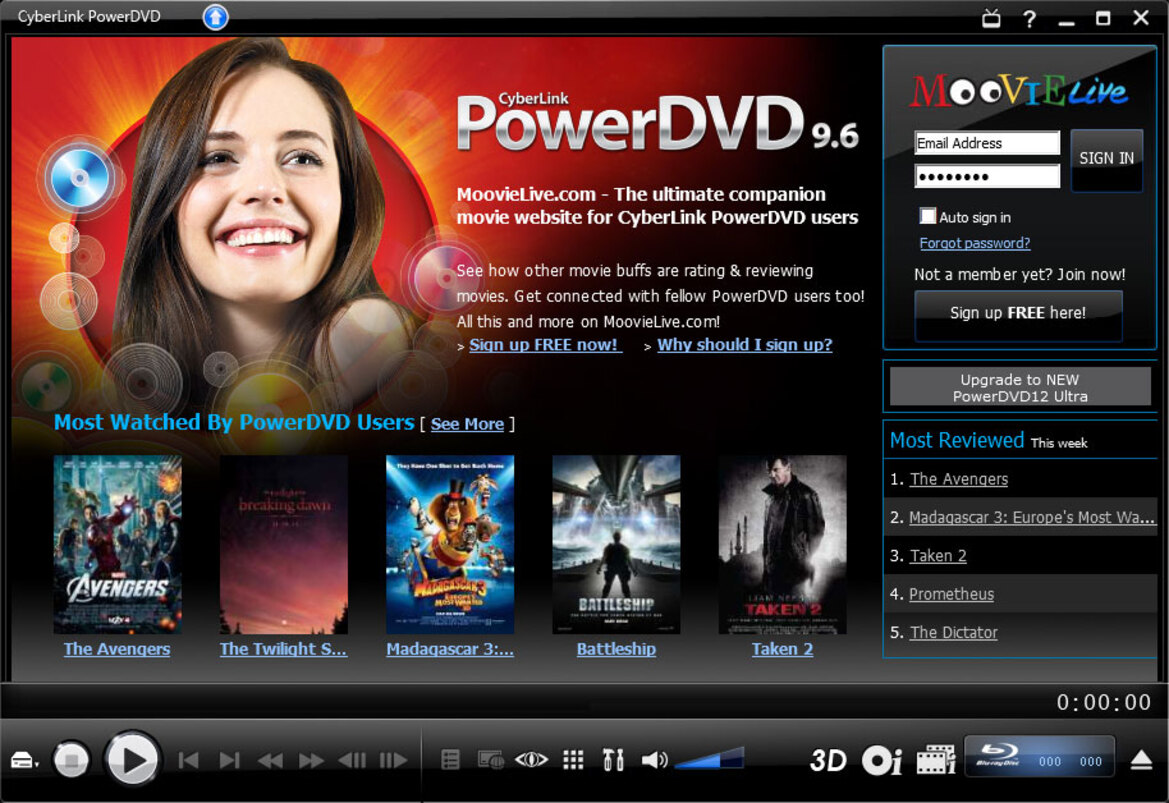The image size is (1169, 803).
Task: Open the source selection drive icon
Action: pyautogui.click(x=25, y=761)
